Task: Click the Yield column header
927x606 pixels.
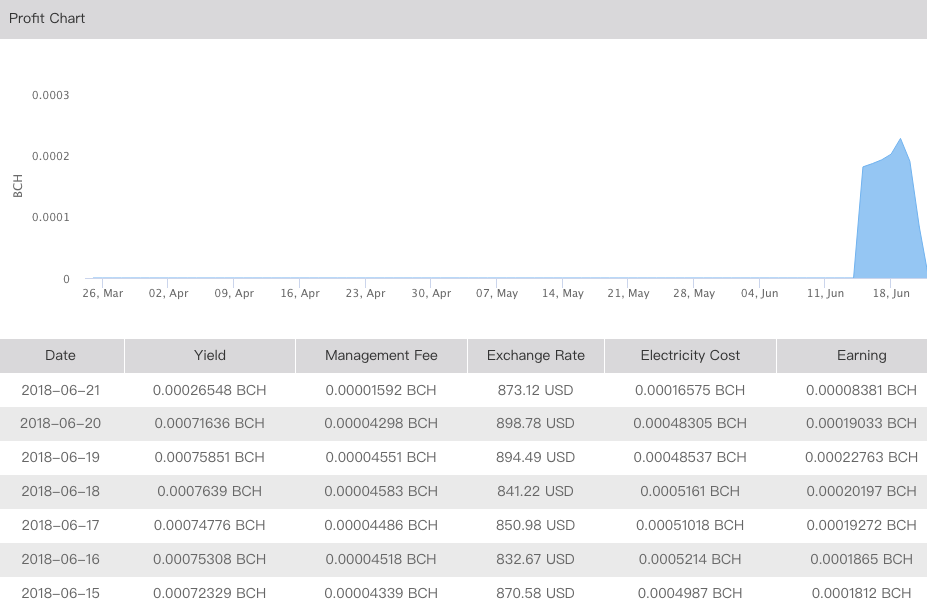Action: pyautogui.click(x=210, y=355)
